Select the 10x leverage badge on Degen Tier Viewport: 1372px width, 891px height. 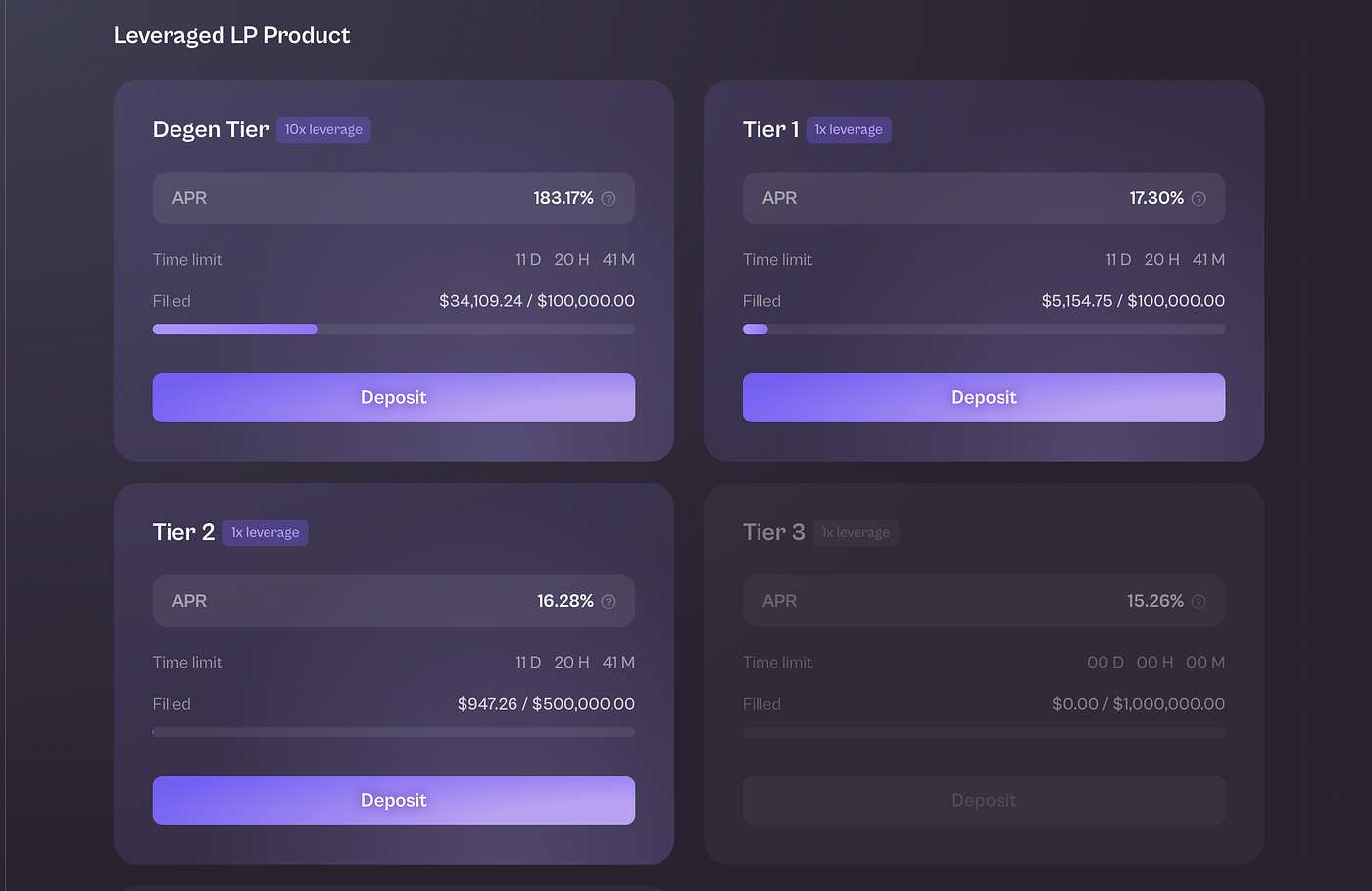(323, 128)
